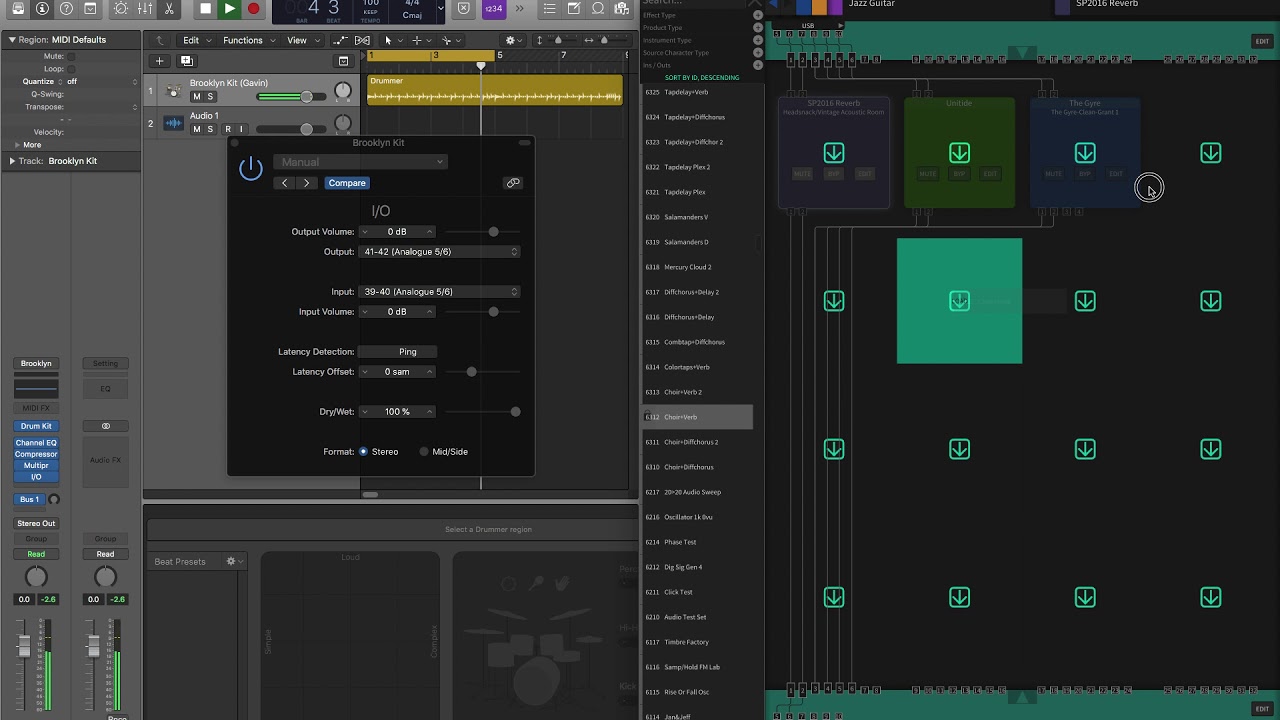This screenshot has height=720, width=1280.
Task: Open Quick Help question mark icon
Action: click(66, 9)
